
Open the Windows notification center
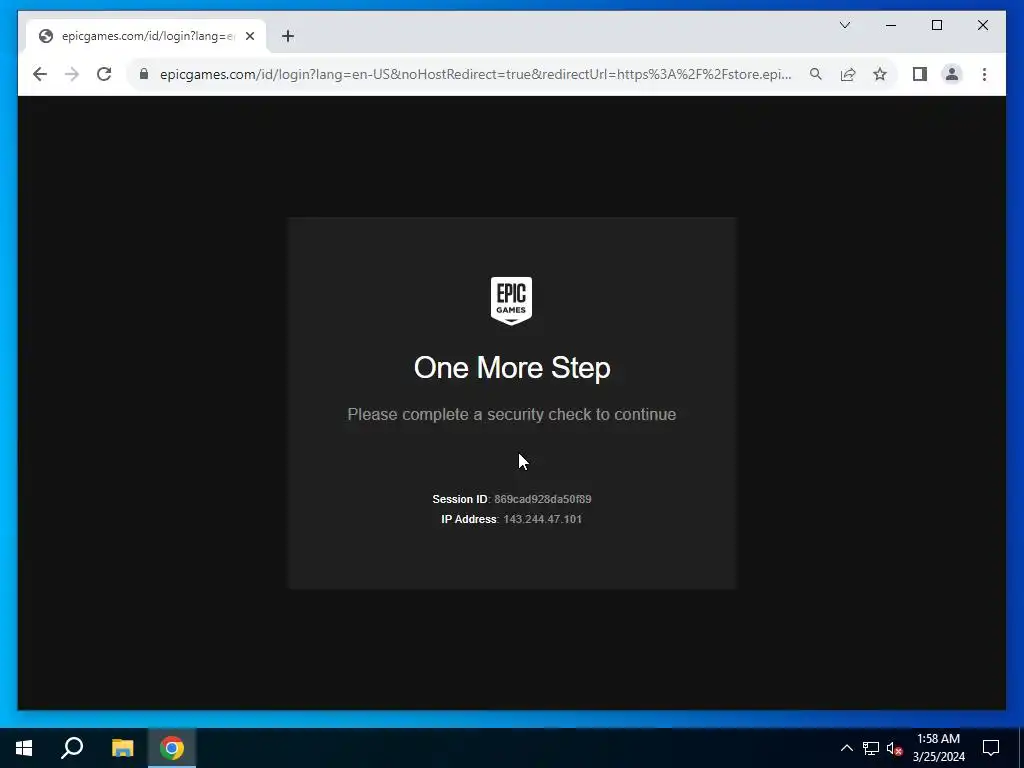(x=991, y=748)
